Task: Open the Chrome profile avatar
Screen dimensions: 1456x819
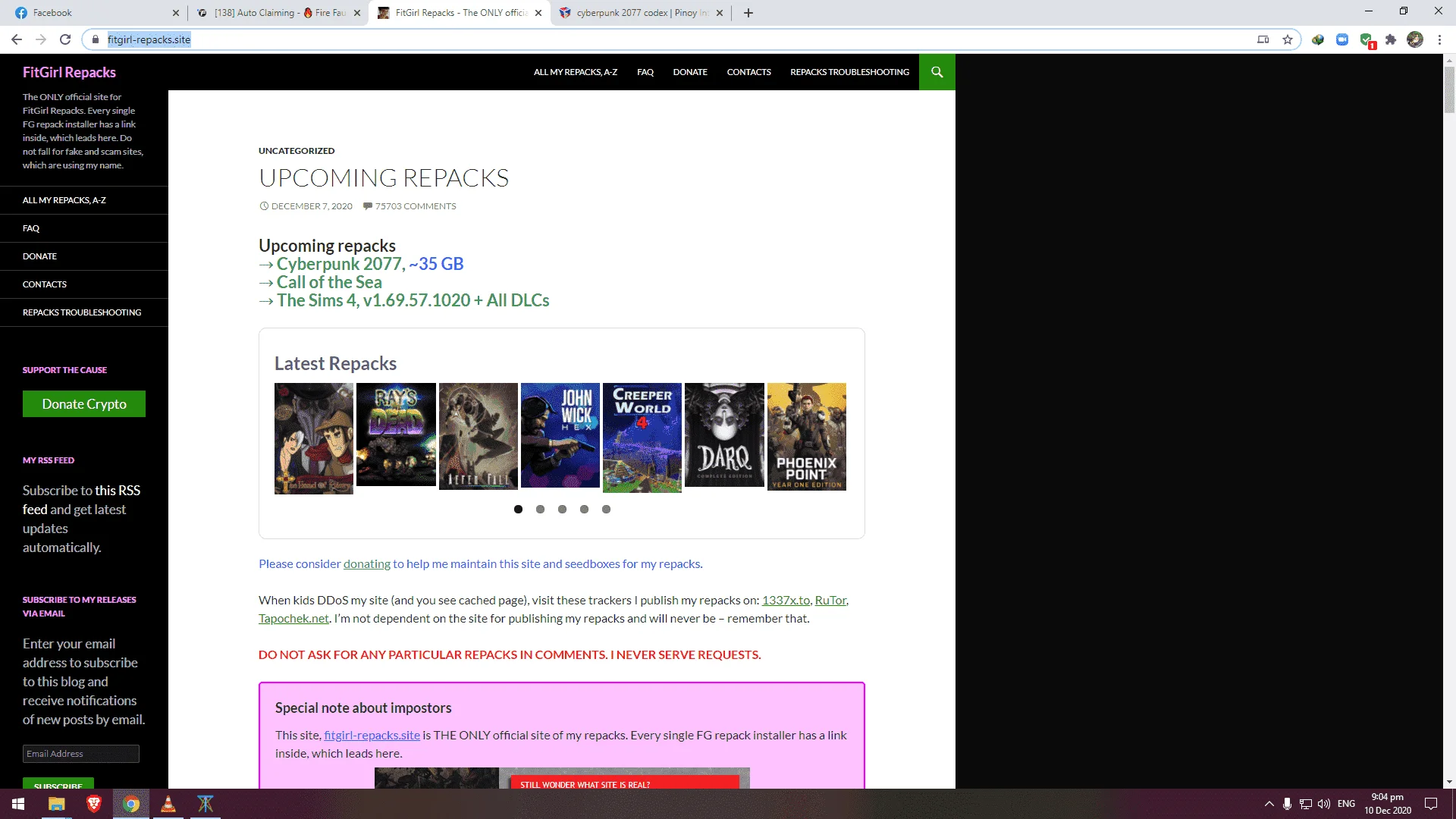Action: (1415, 39)
